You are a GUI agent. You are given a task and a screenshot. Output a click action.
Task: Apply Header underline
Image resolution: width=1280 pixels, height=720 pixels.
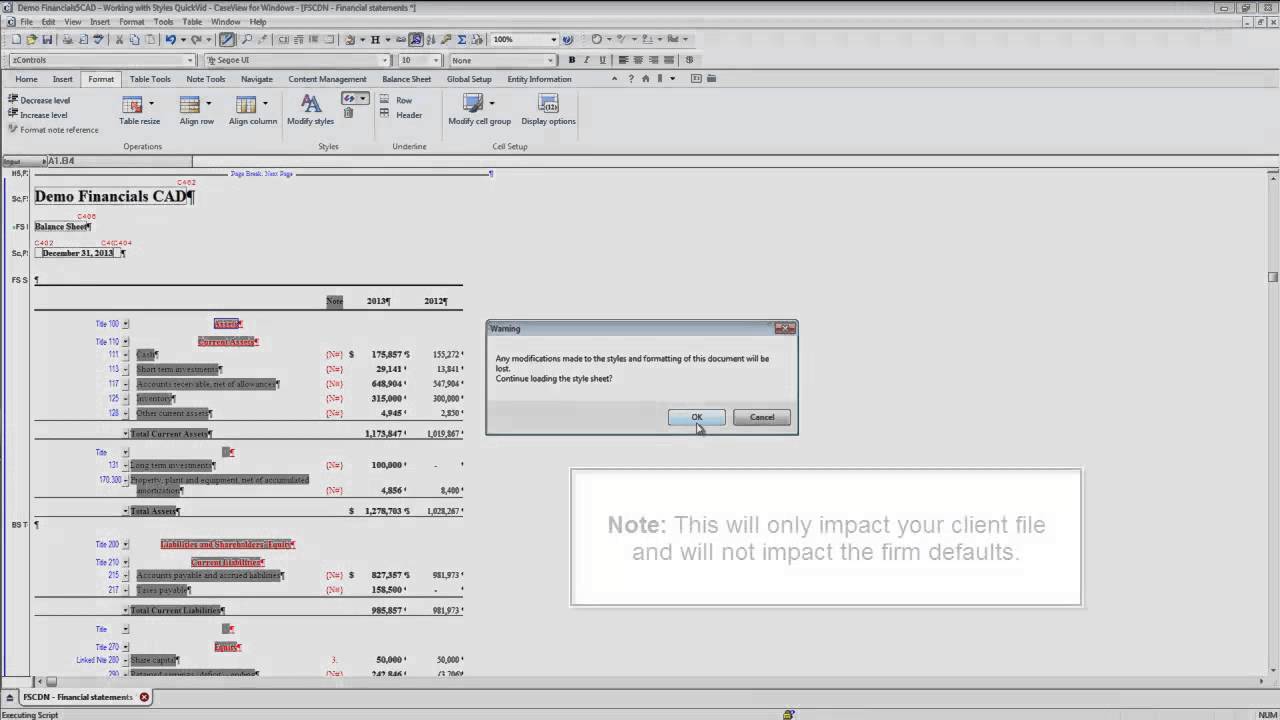pos(401,115)
